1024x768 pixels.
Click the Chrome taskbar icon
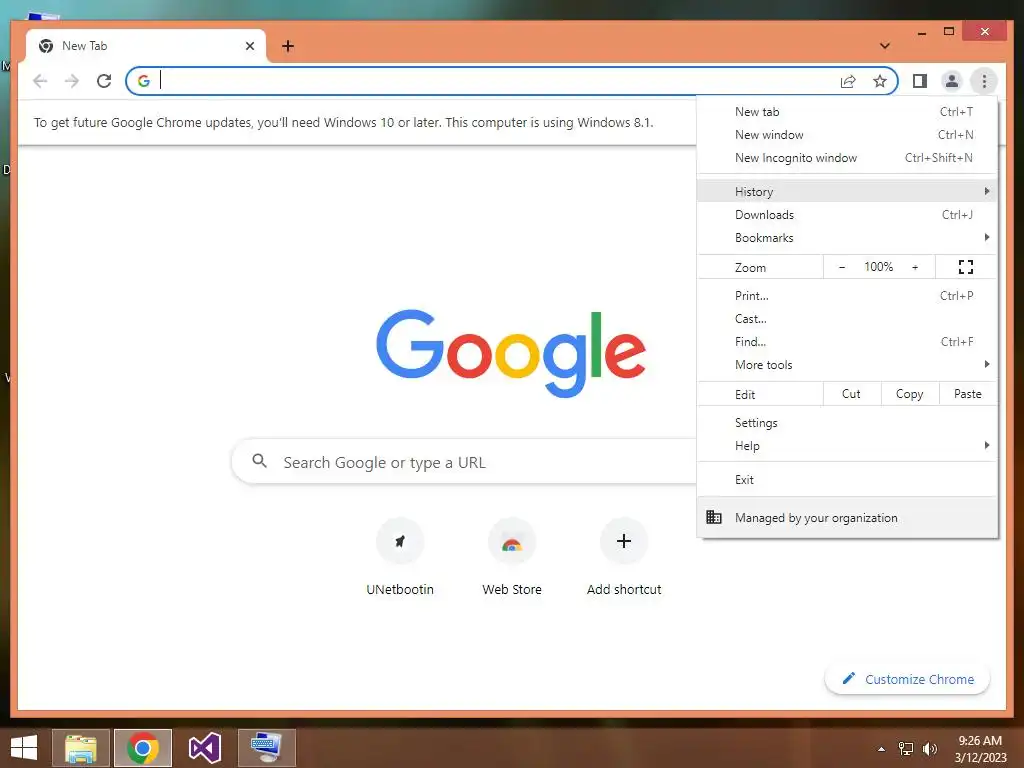tap(143, 748)
